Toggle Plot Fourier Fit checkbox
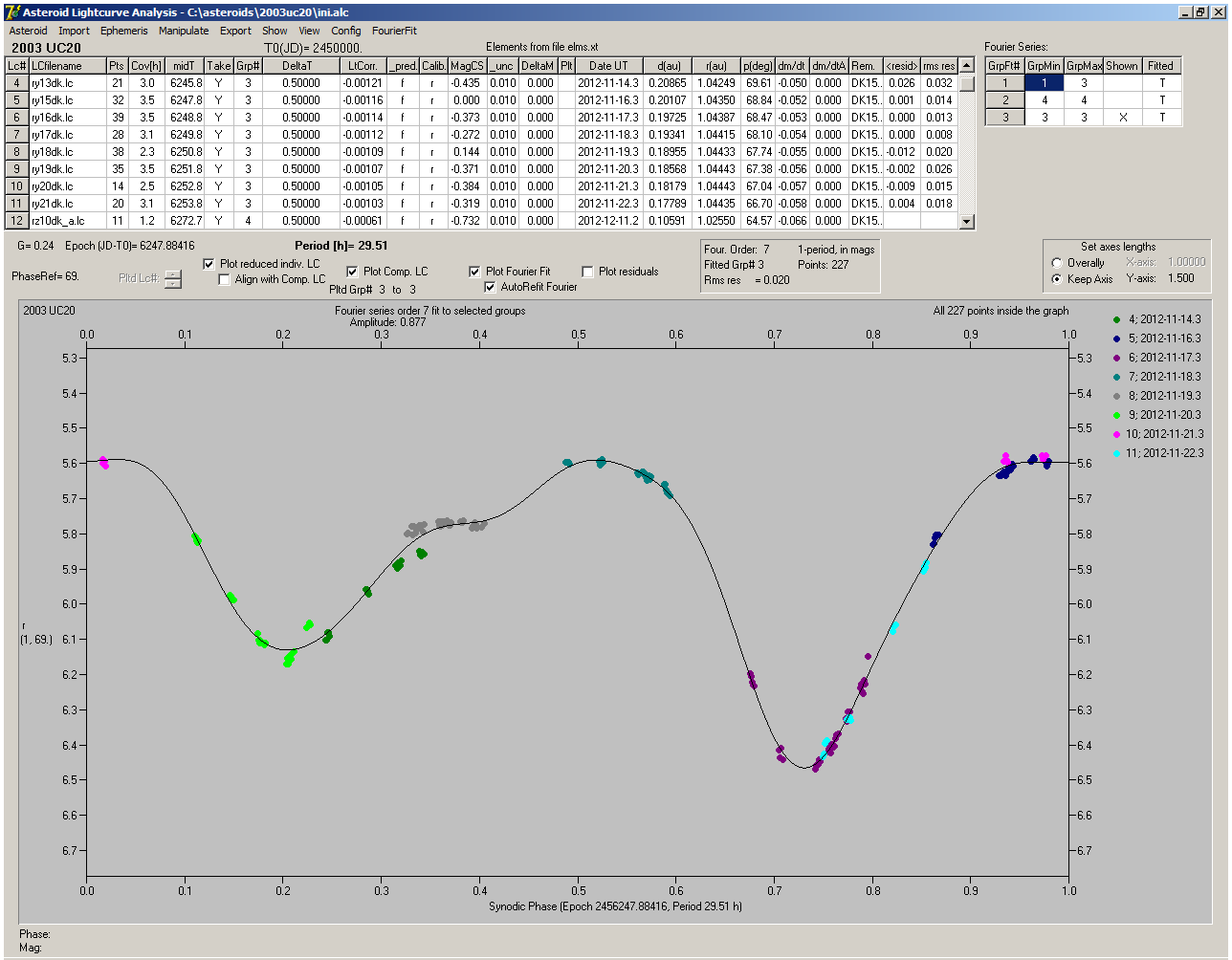The image size is (1232, 960). coord(474,272)
